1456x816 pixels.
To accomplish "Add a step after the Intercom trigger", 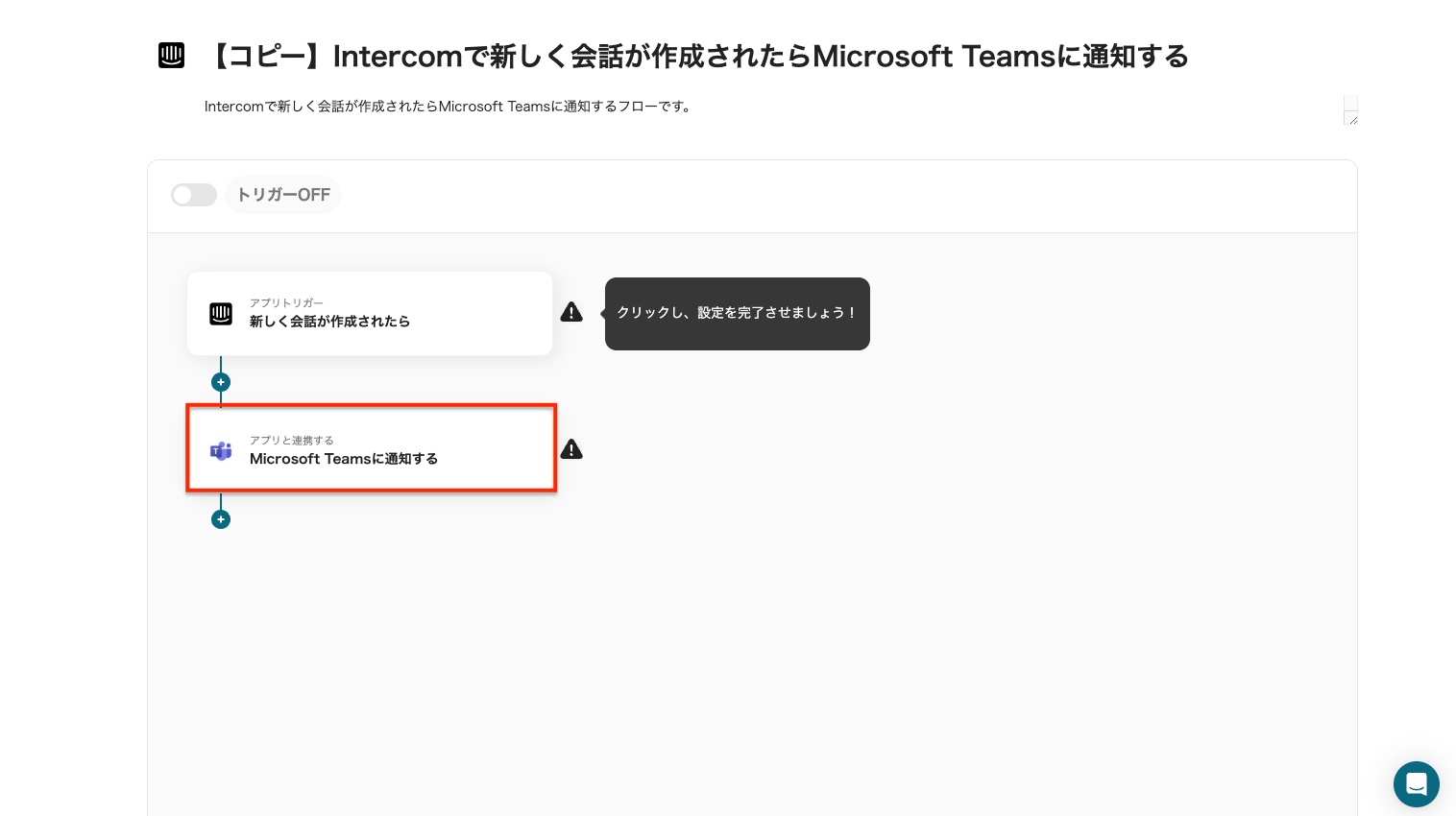I will tap(221, 382).
